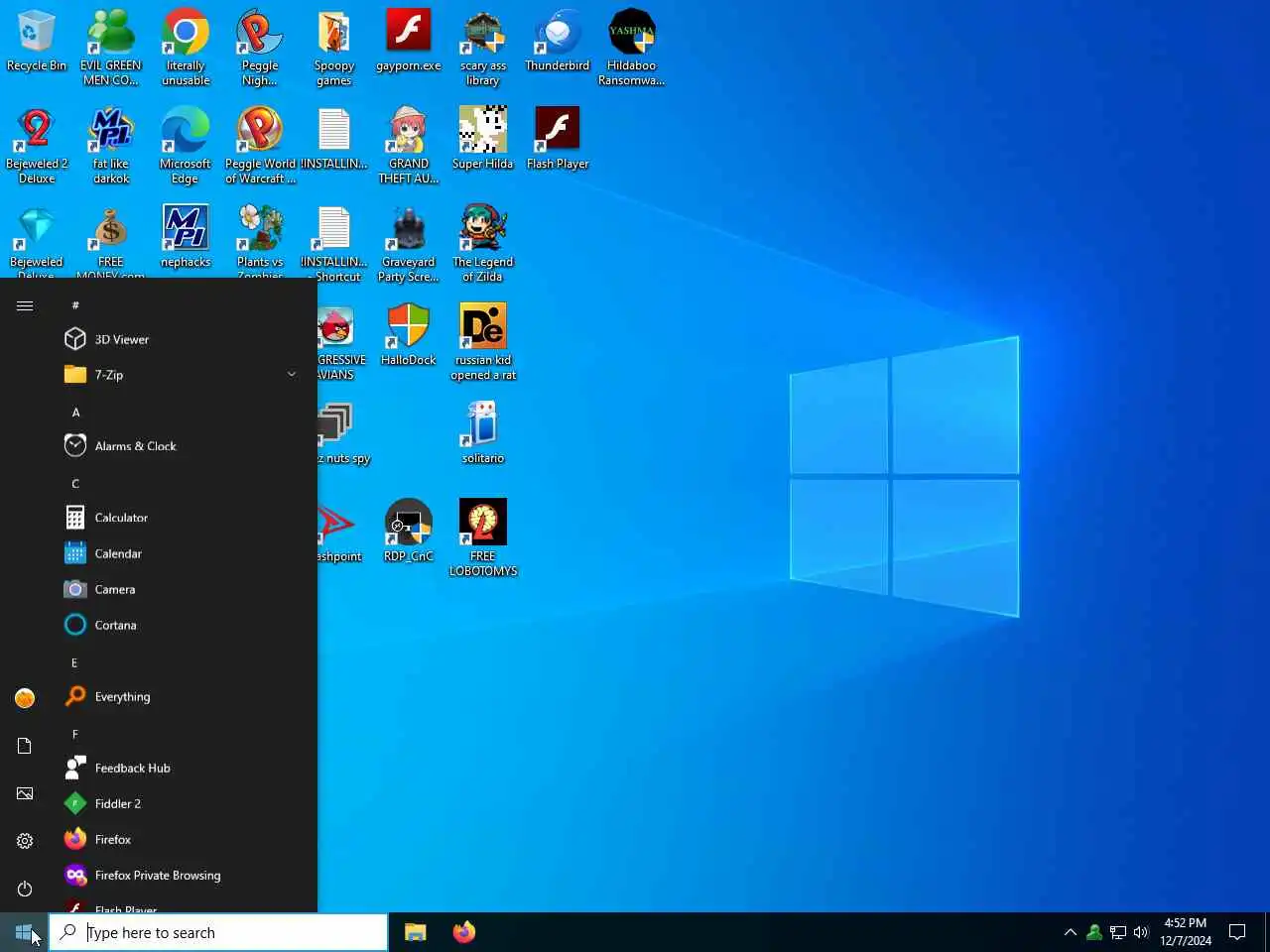Open the Microsoft Edge desktop shortcut
Image resolution: width=1270 pixels, height=952 pixels.
(186, 146)
